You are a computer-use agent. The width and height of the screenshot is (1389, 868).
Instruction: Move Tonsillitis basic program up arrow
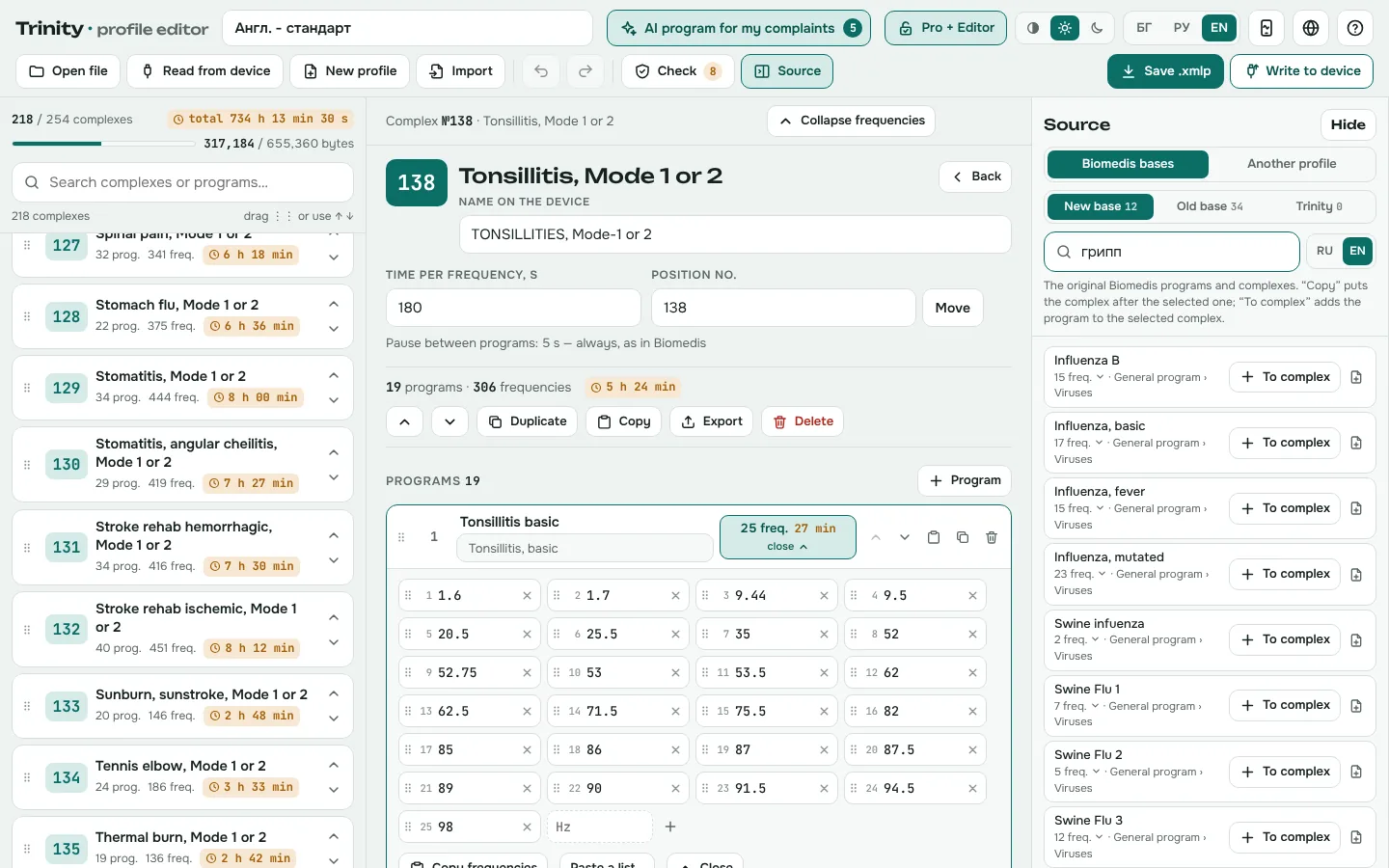tap(876, 537)
